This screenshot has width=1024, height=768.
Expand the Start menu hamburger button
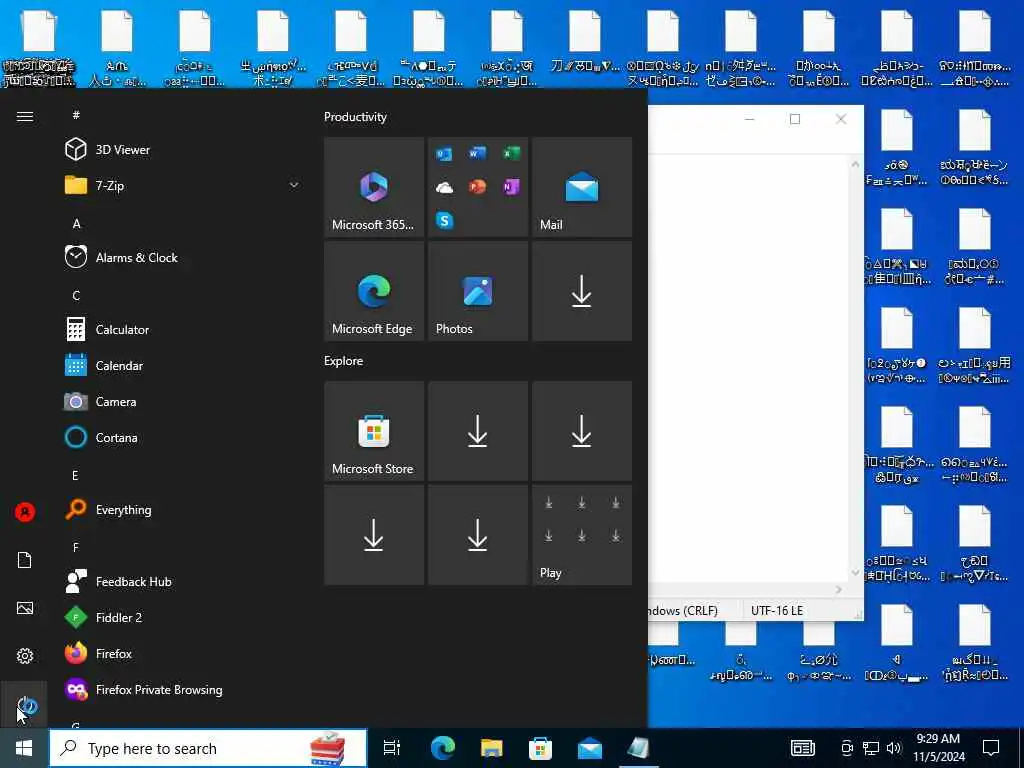click(x=25, y=116)
